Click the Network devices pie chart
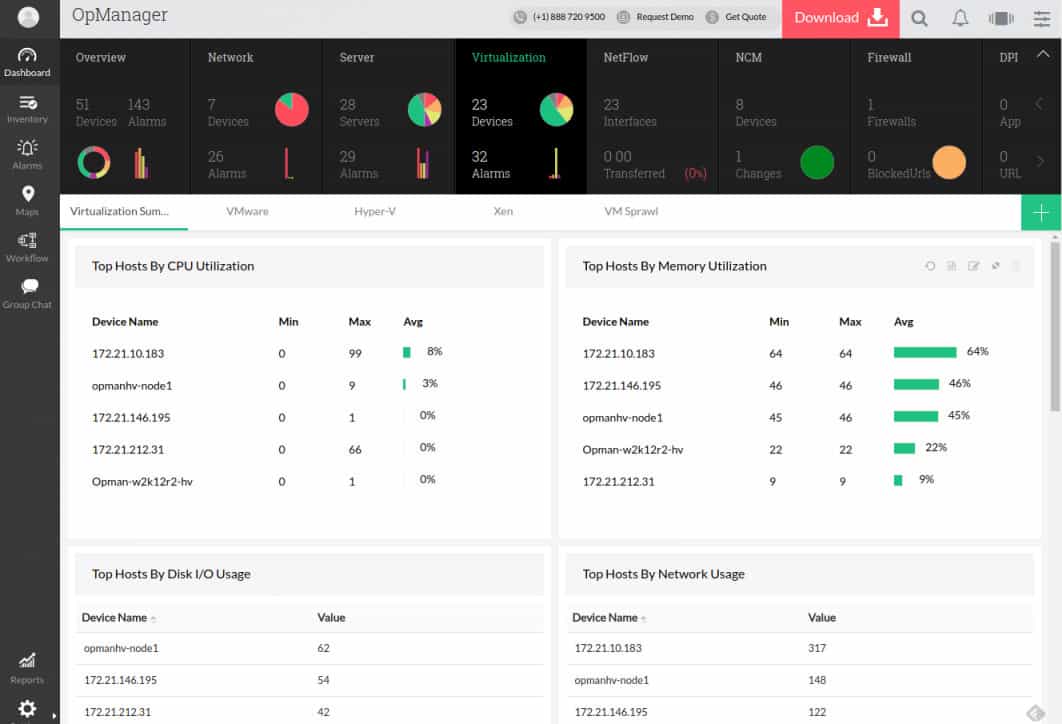1062x724 pixels. (292, 110)
